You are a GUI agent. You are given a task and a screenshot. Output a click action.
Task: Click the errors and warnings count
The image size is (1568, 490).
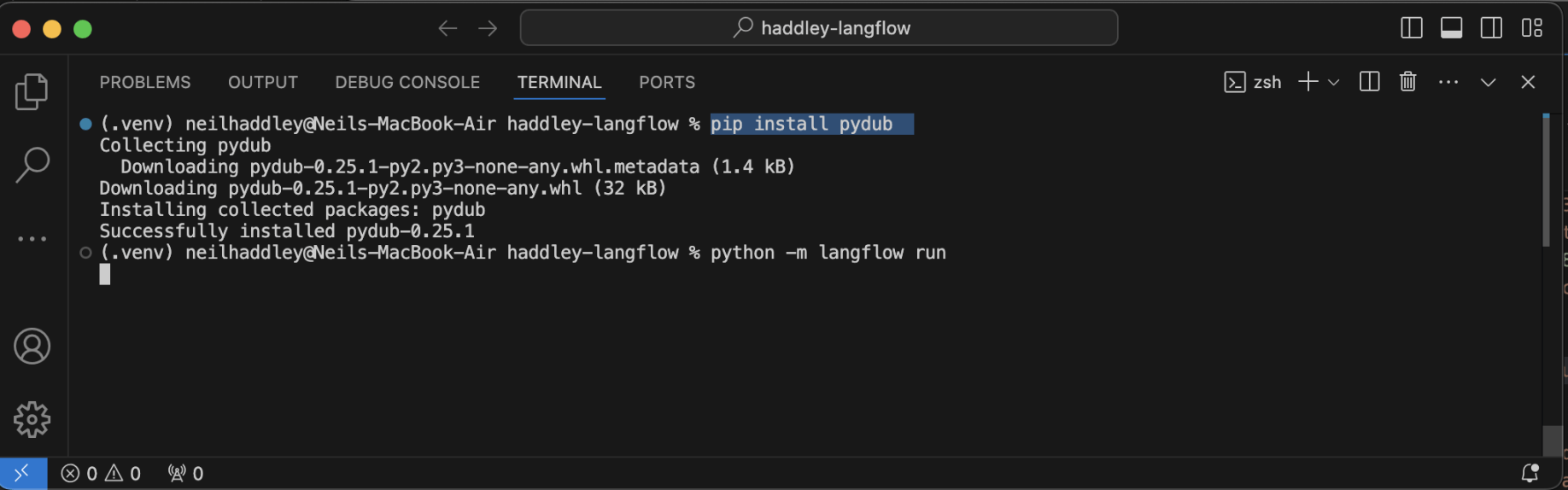tap(101, 473)
